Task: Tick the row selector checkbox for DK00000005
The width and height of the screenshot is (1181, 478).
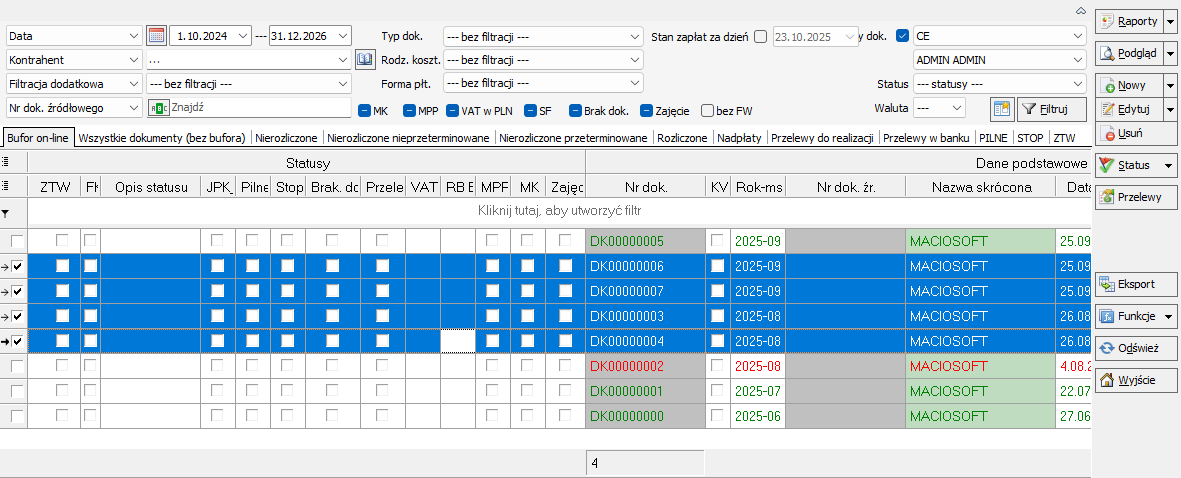Action: point(17,242)
